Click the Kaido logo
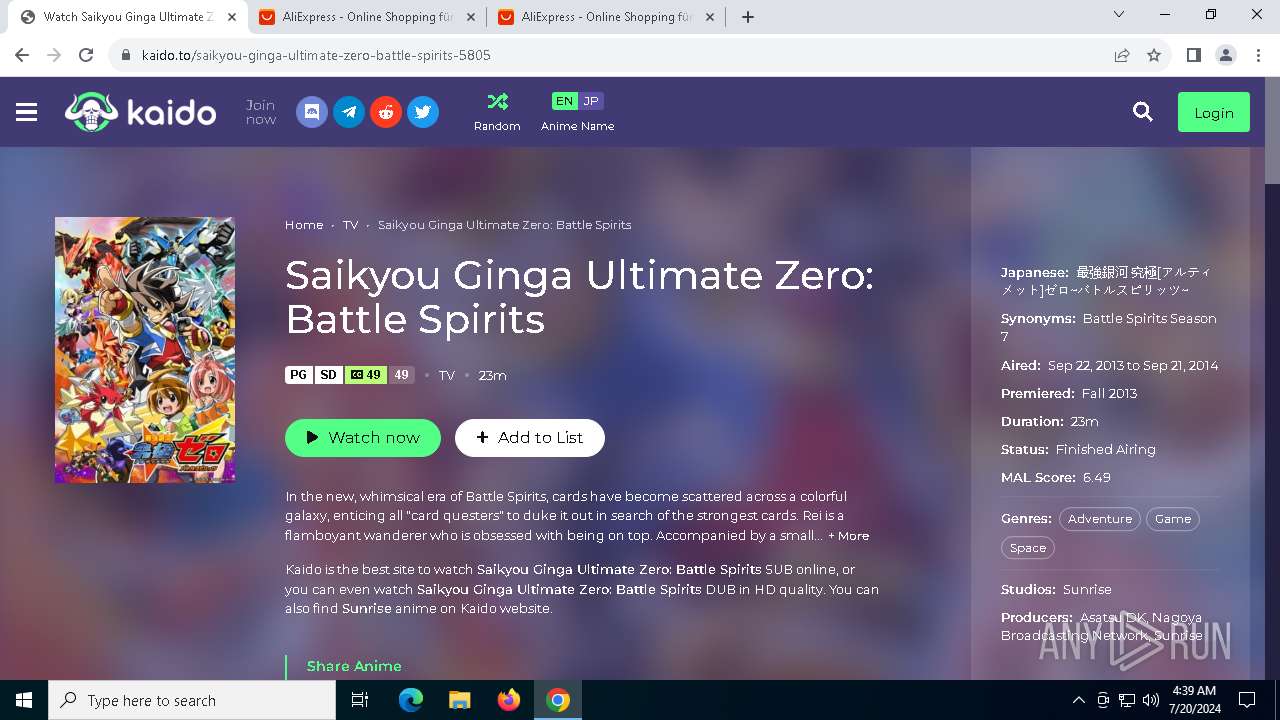 coord(140,112)
